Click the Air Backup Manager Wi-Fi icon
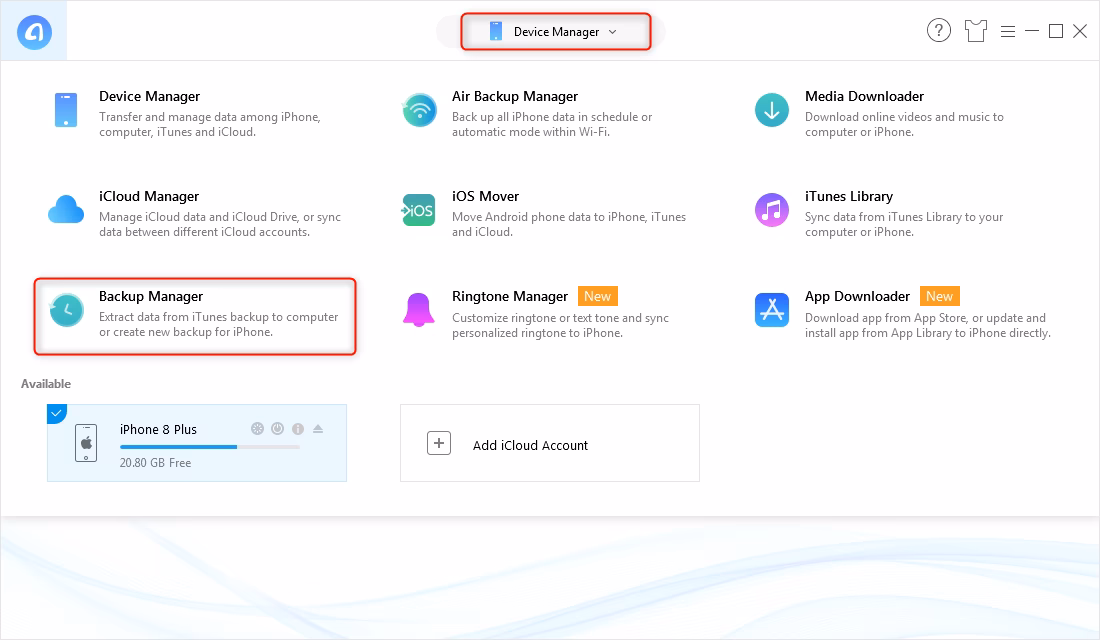1100x640 pixels. click(420, 110)
